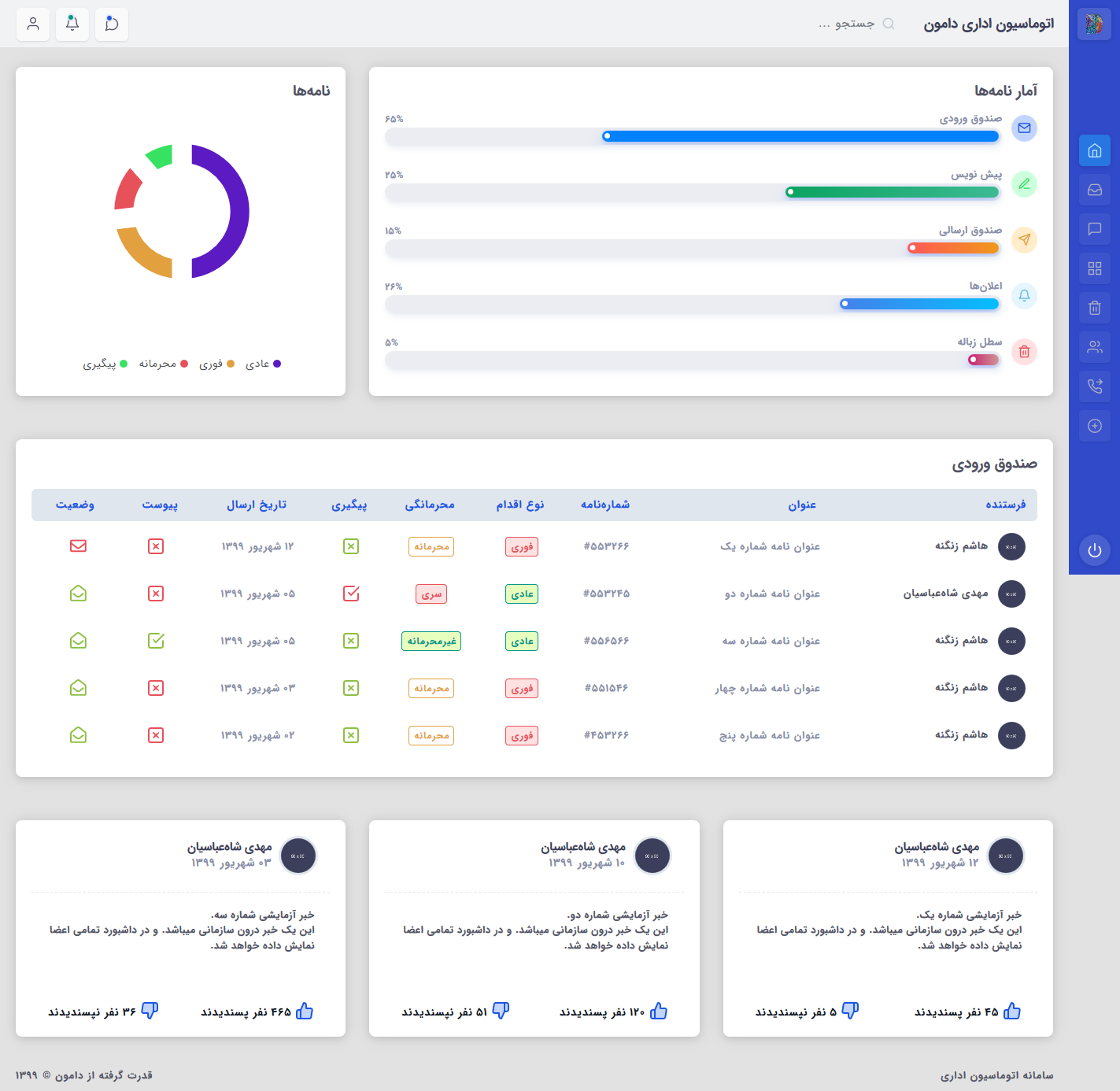Click sender avatar on the #553245 row
Viewport: 1120px width, 1091px height.
tap(1011, 594)
